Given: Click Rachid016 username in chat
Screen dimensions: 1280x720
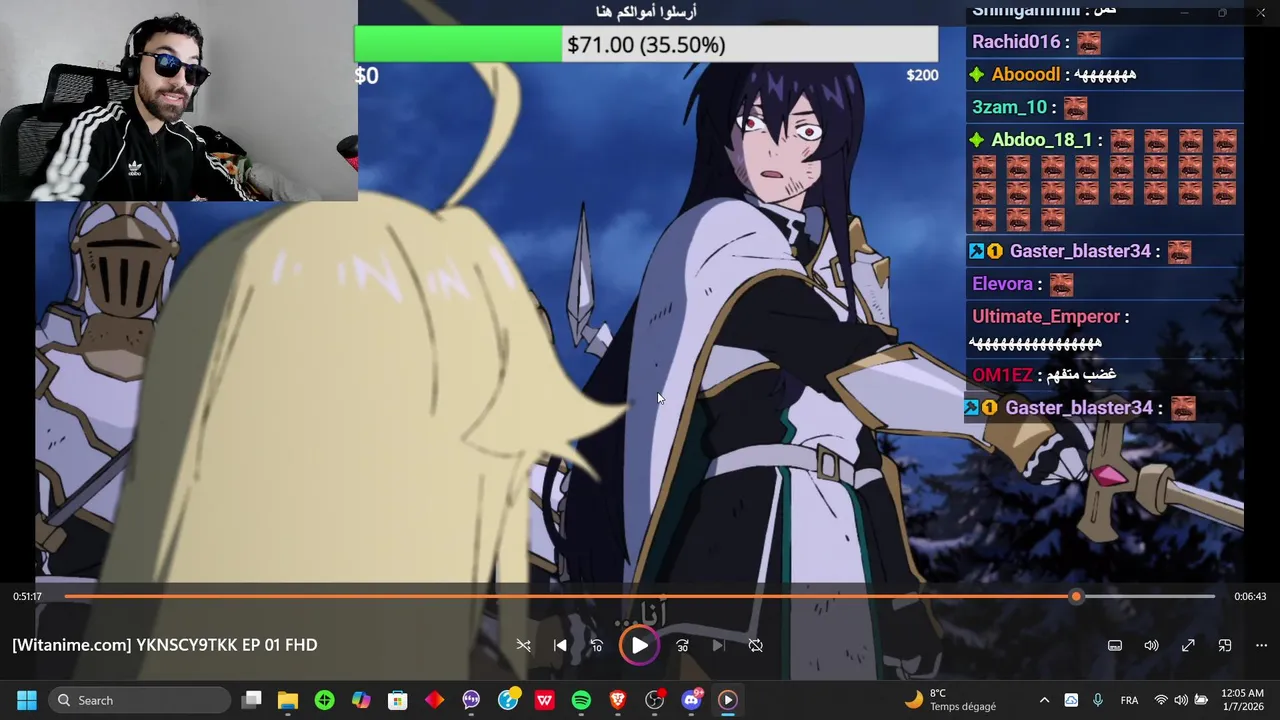Looking at the screenshot, I should click(1015, 42).
